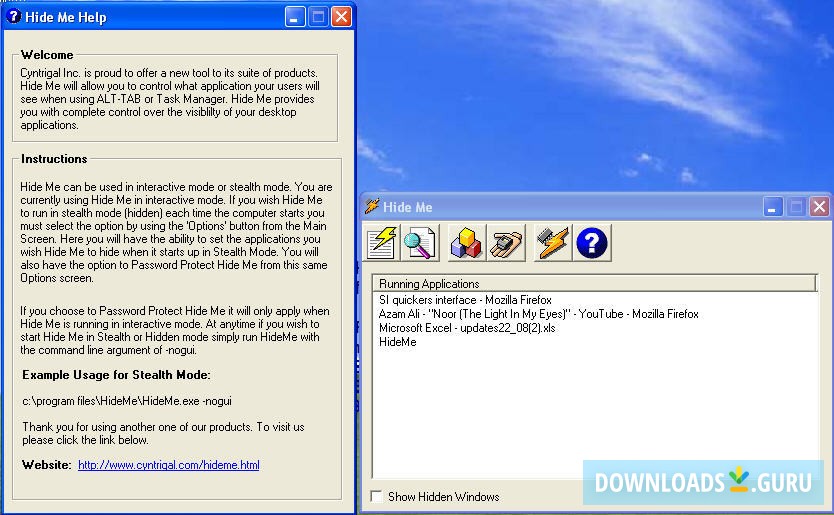
Task: Click the hand holding device toolbar icon
Action: pyautogui.click(x=506, y=243)
